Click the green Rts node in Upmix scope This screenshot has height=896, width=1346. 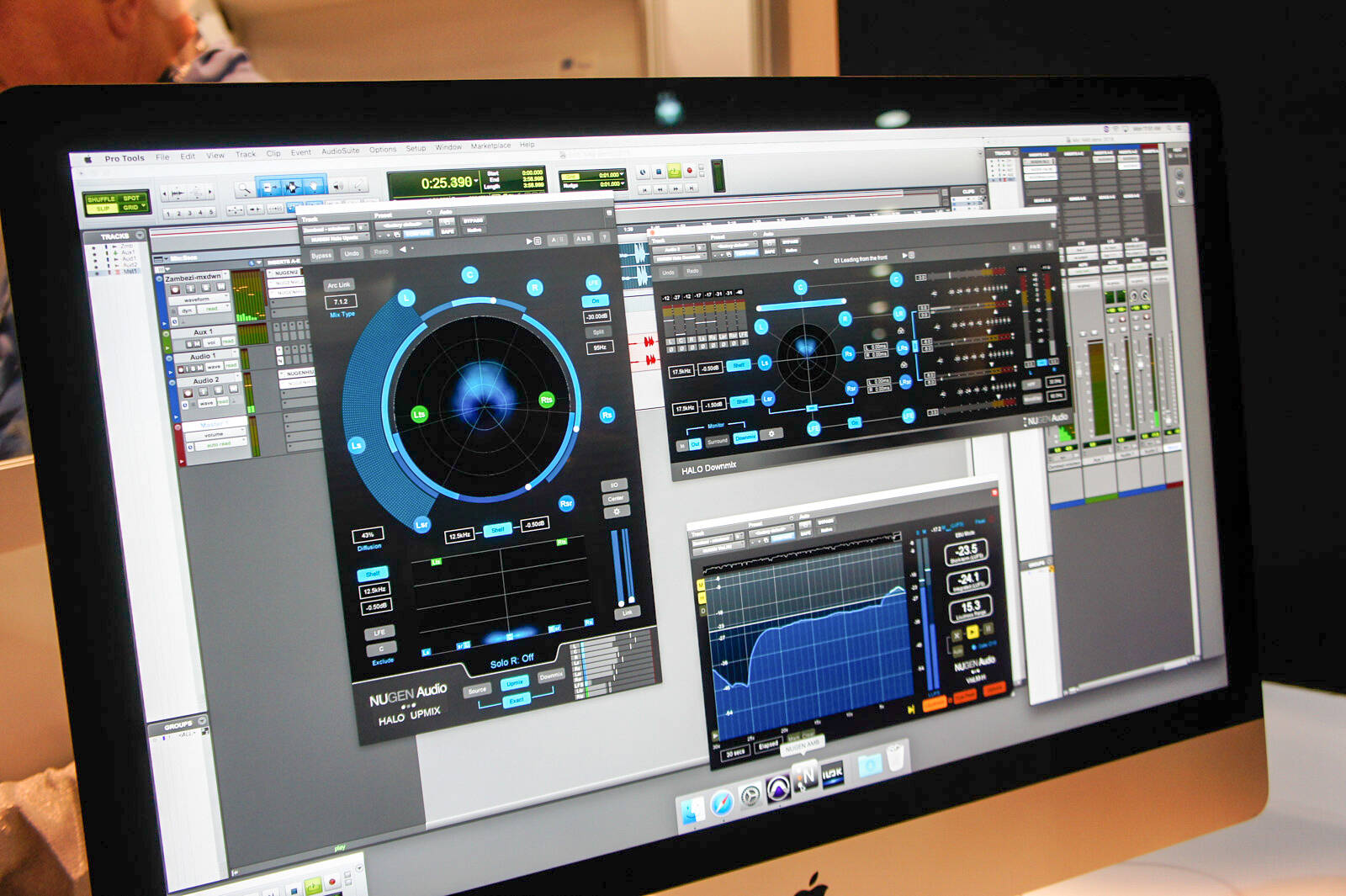pyautogui.click(x=547, y=400)
